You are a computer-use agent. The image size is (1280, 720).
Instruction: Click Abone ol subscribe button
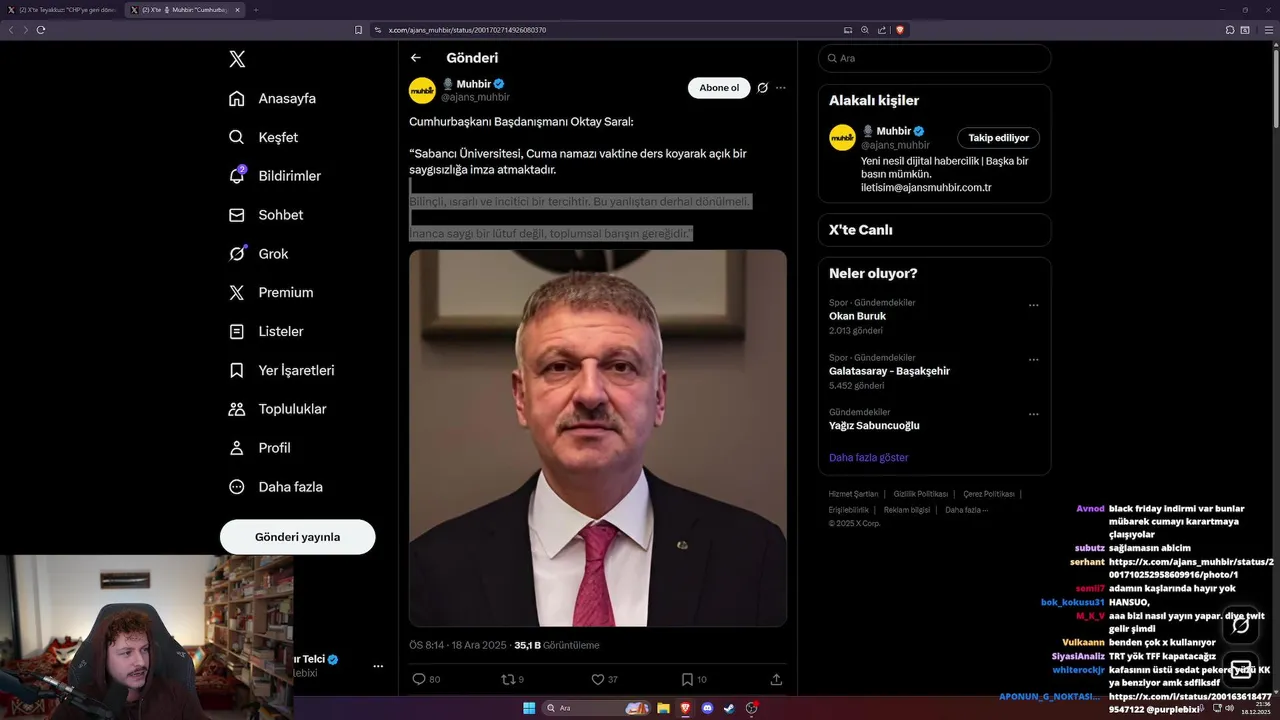(x=719, y=88)
